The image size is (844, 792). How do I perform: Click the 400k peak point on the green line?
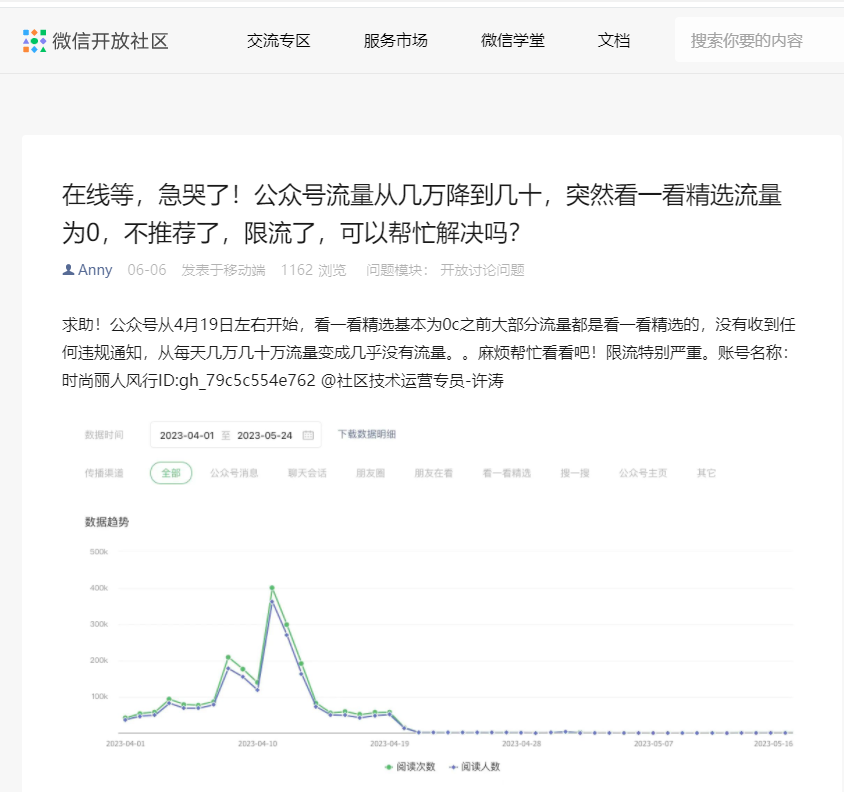[x=272, y=588]
